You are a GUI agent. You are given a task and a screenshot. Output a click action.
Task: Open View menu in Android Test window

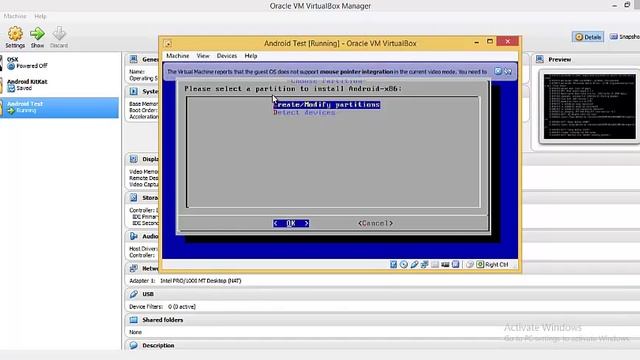tap(203, 56)
